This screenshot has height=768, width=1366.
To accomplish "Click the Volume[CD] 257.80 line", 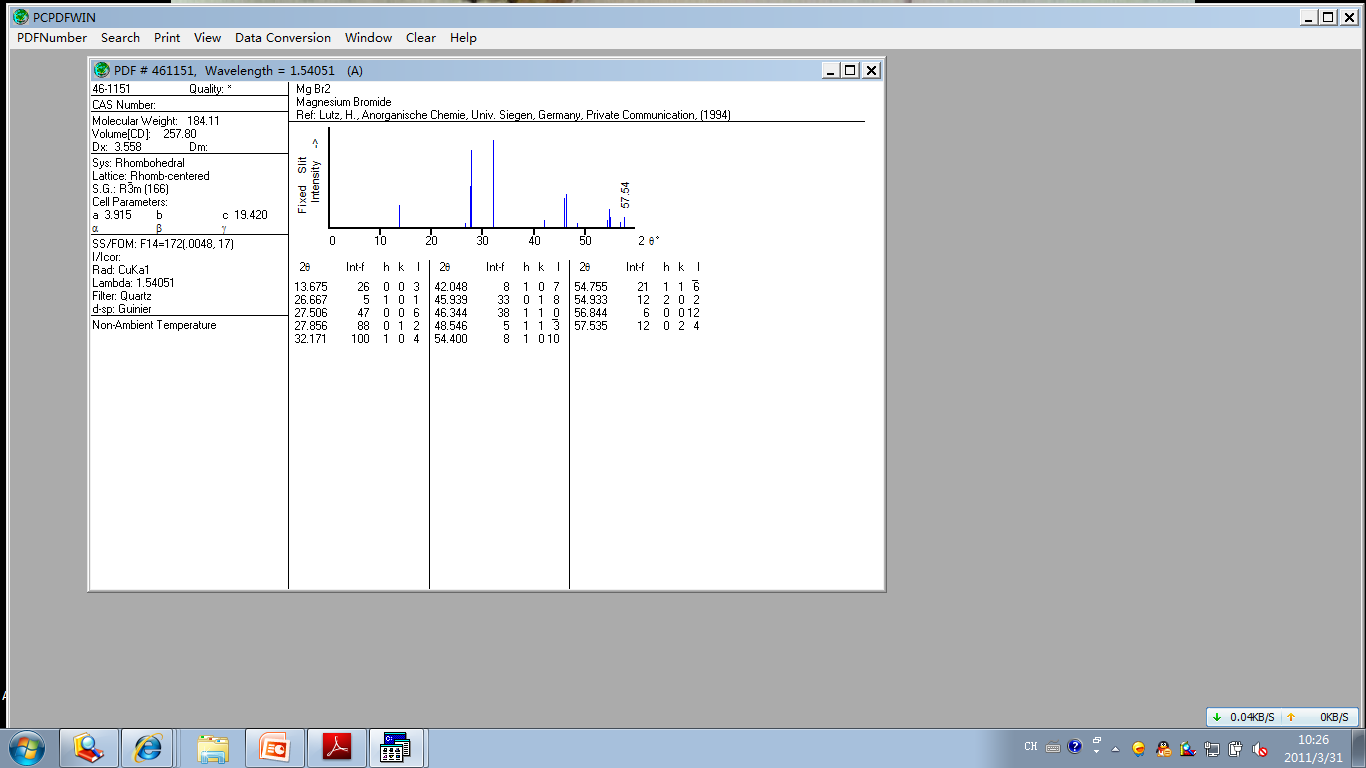I will coord(144,134).
